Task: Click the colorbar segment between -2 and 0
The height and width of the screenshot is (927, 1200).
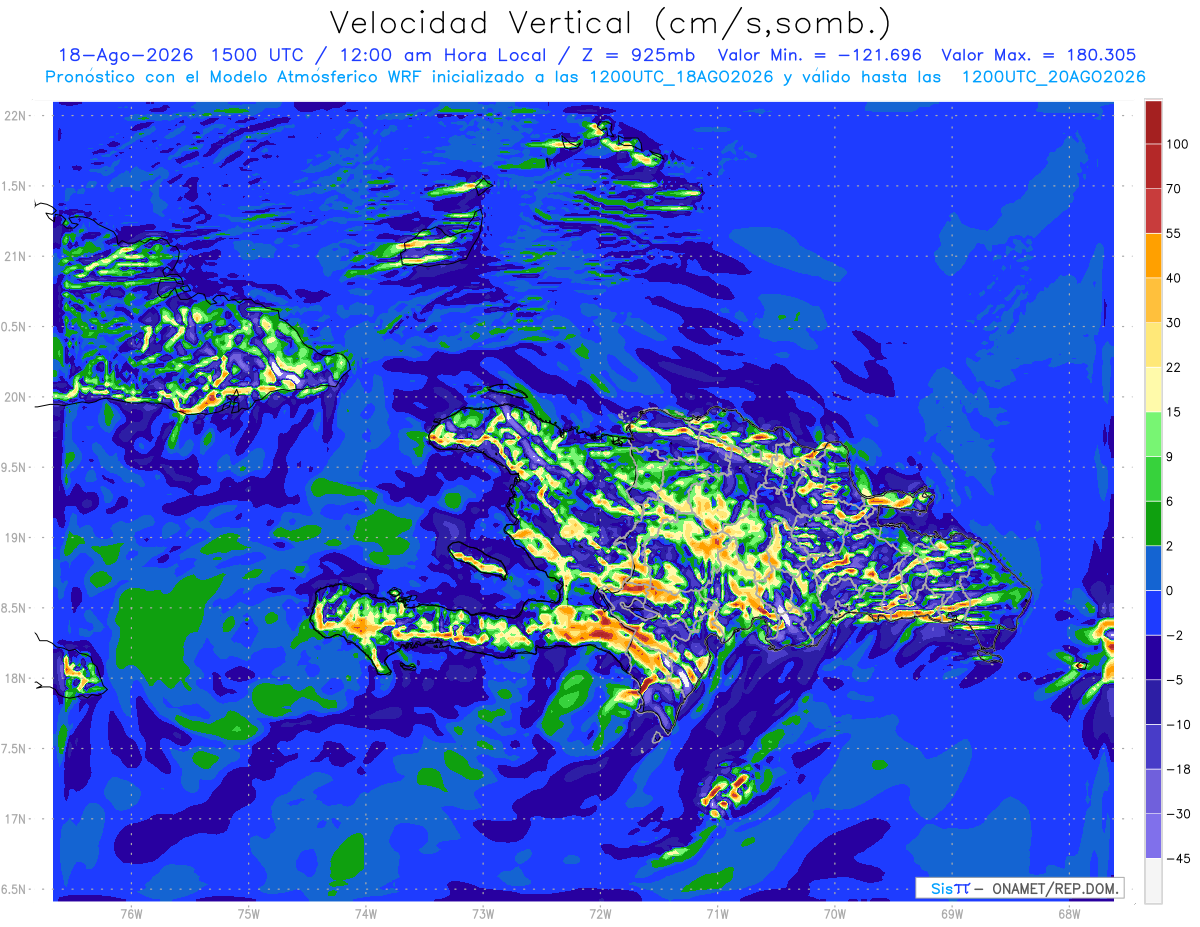Action: point(1153,612)
